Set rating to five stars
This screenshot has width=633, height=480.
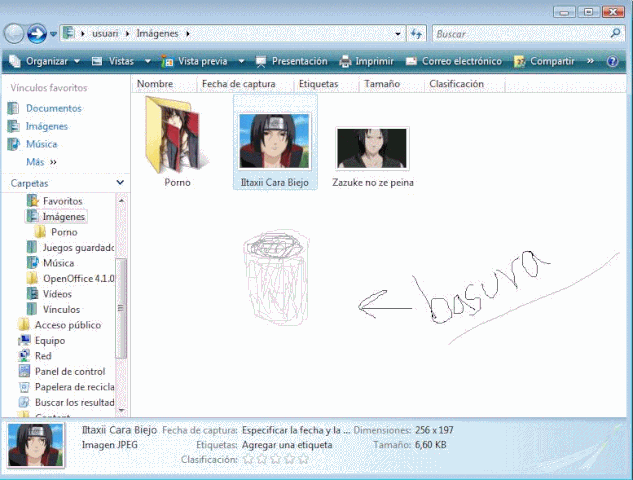[303, 459]
